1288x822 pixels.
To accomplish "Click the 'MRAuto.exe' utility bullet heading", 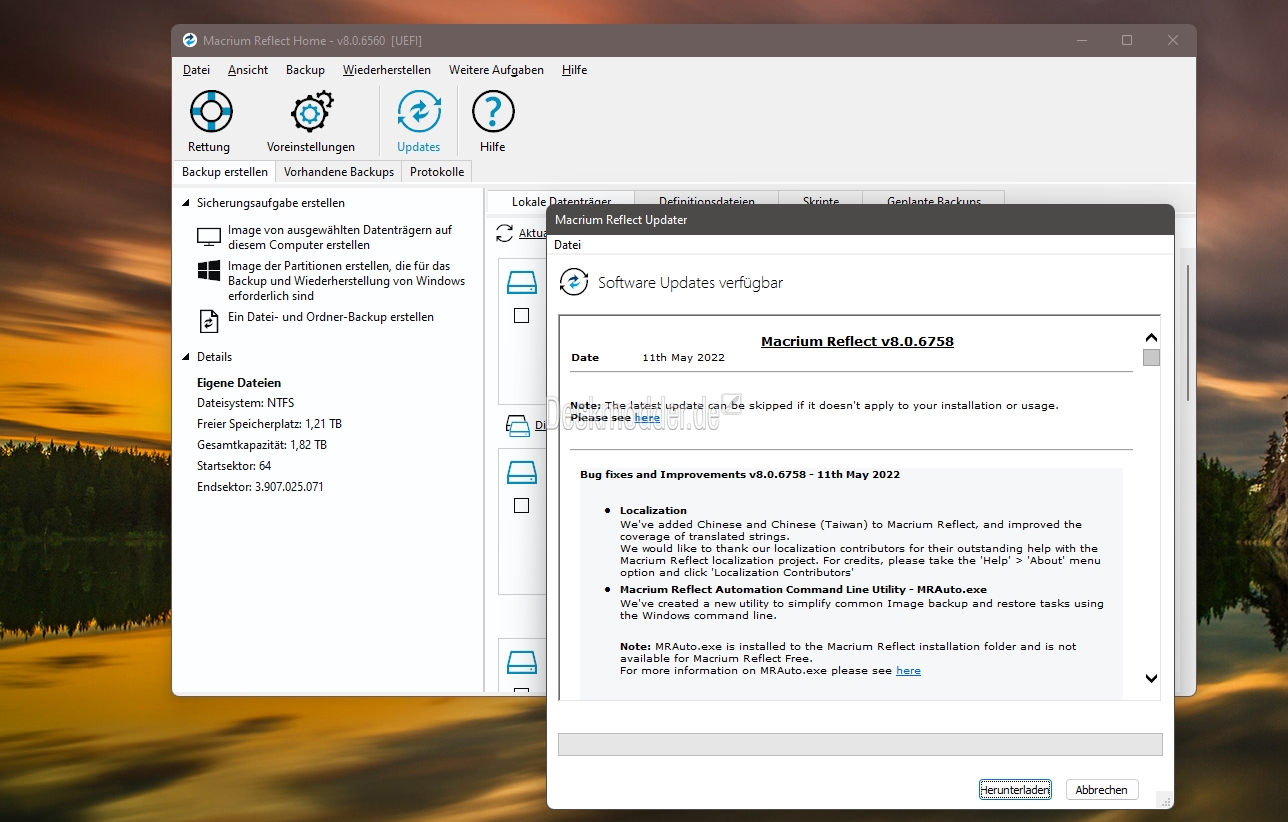I will pos(803,590).
